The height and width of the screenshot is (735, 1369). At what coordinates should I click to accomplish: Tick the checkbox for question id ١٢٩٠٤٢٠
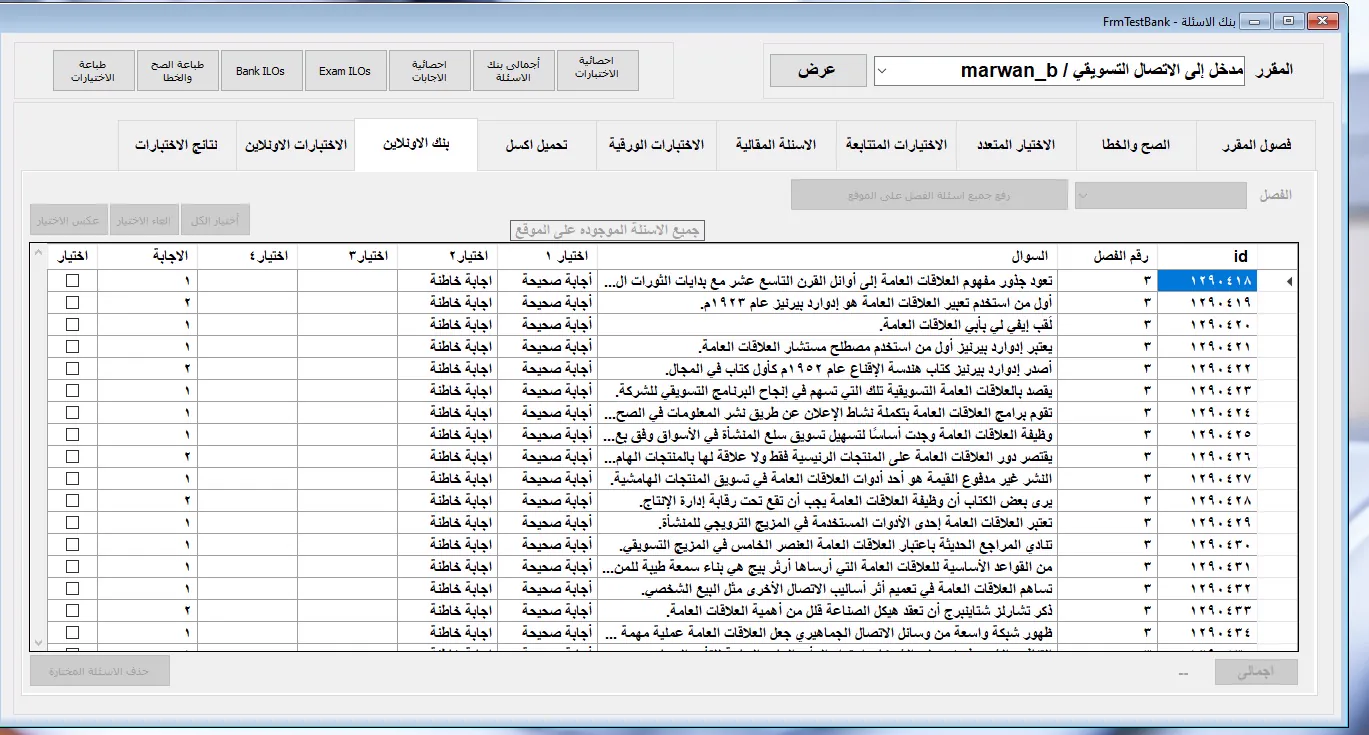(72, 325)
